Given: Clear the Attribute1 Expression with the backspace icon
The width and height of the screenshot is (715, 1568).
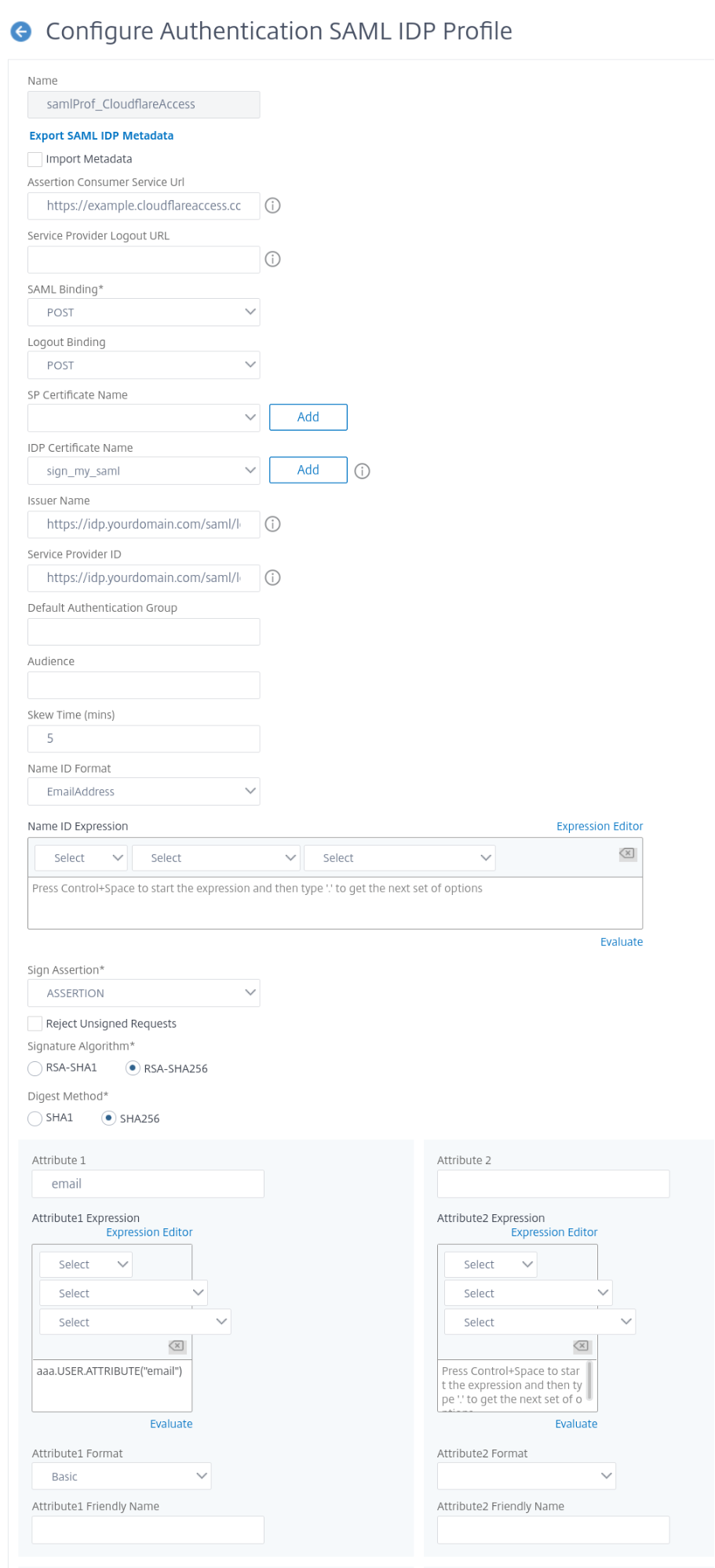Looking at the screenshot, I should pyautogui.click(x=177, y=1345).
